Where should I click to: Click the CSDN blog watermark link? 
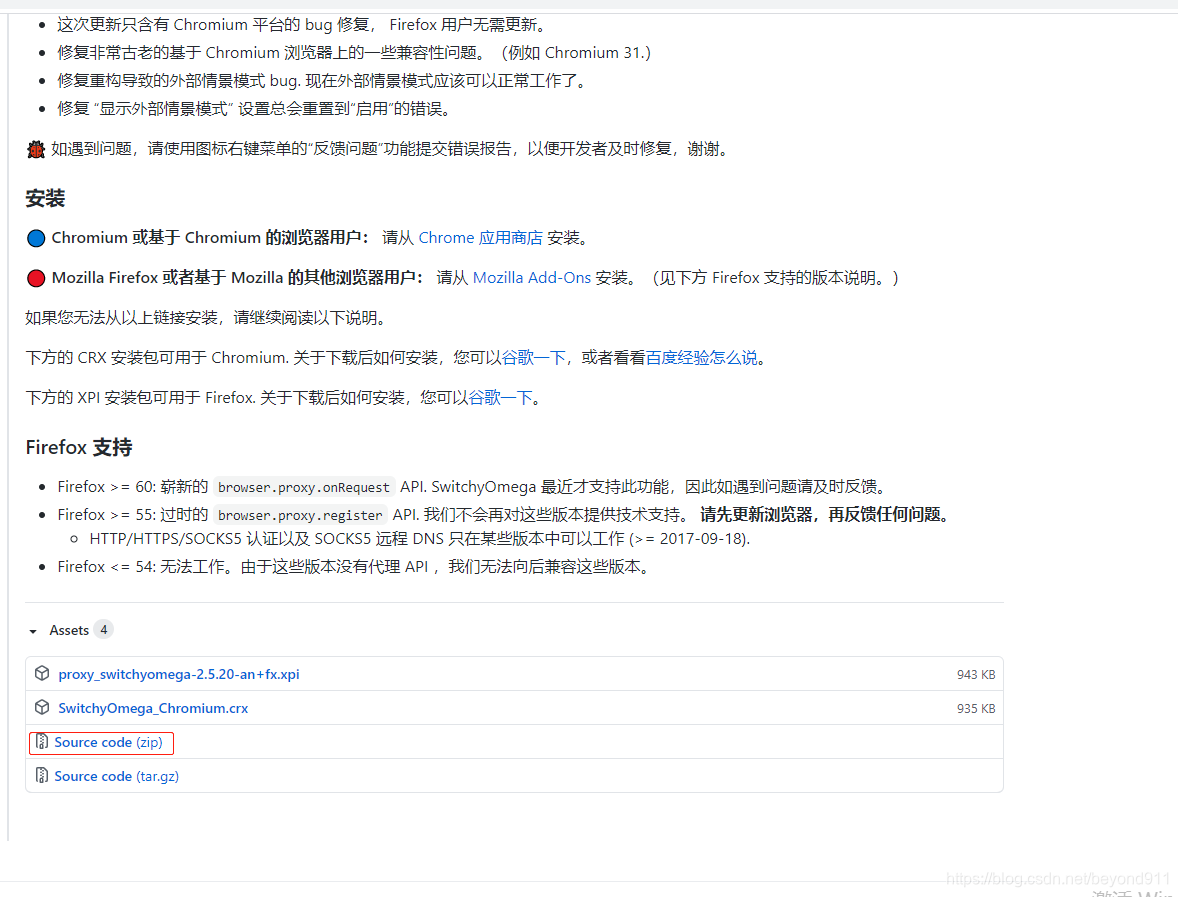click(x=1058, y=878)
